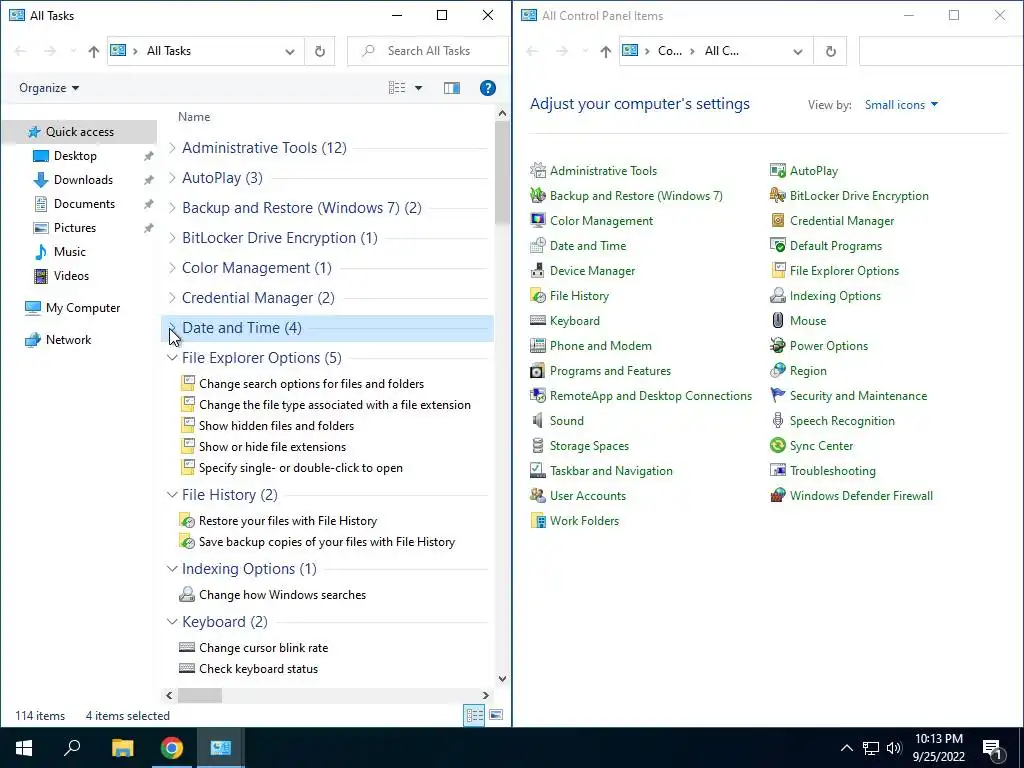Open Administrative Tools icon in Control Panel
The height and width of the screenshot is (768, 1024).
point(537,170)
